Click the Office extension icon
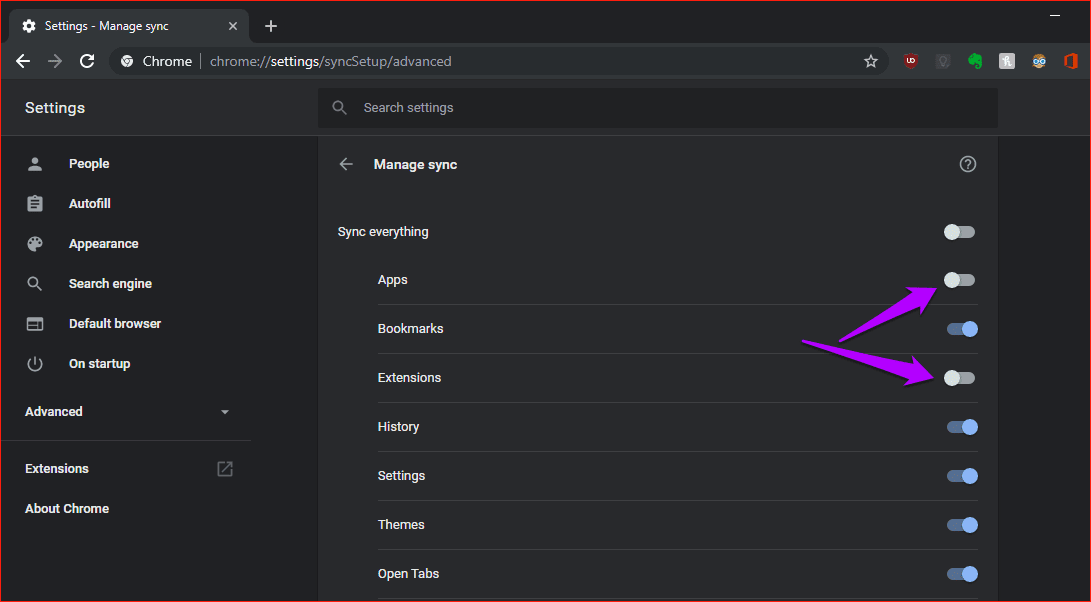This screenshot has width=1091, height=602. [x=1071, y=61]
